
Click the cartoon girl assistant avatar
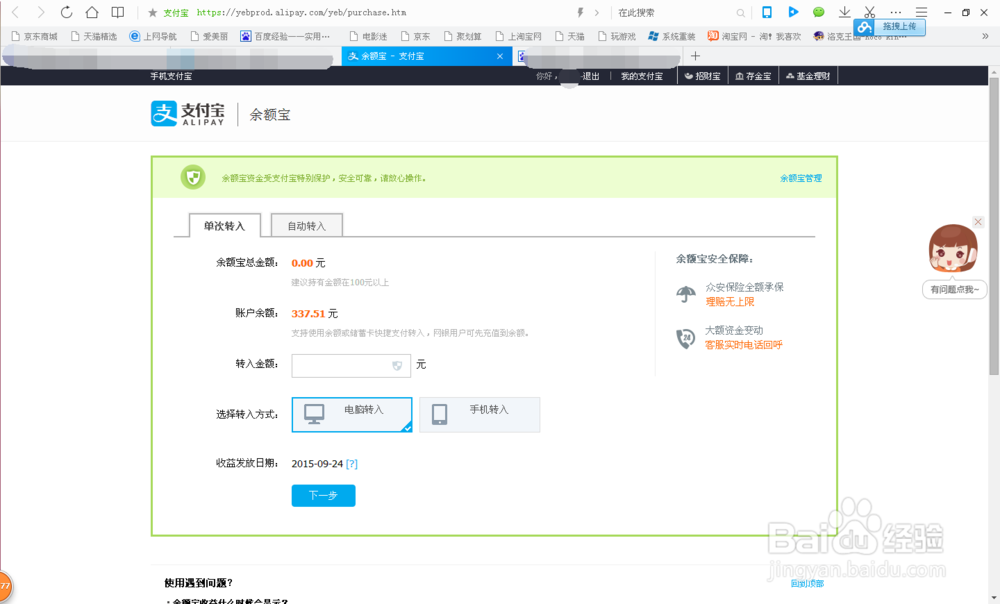coord(953,249)
